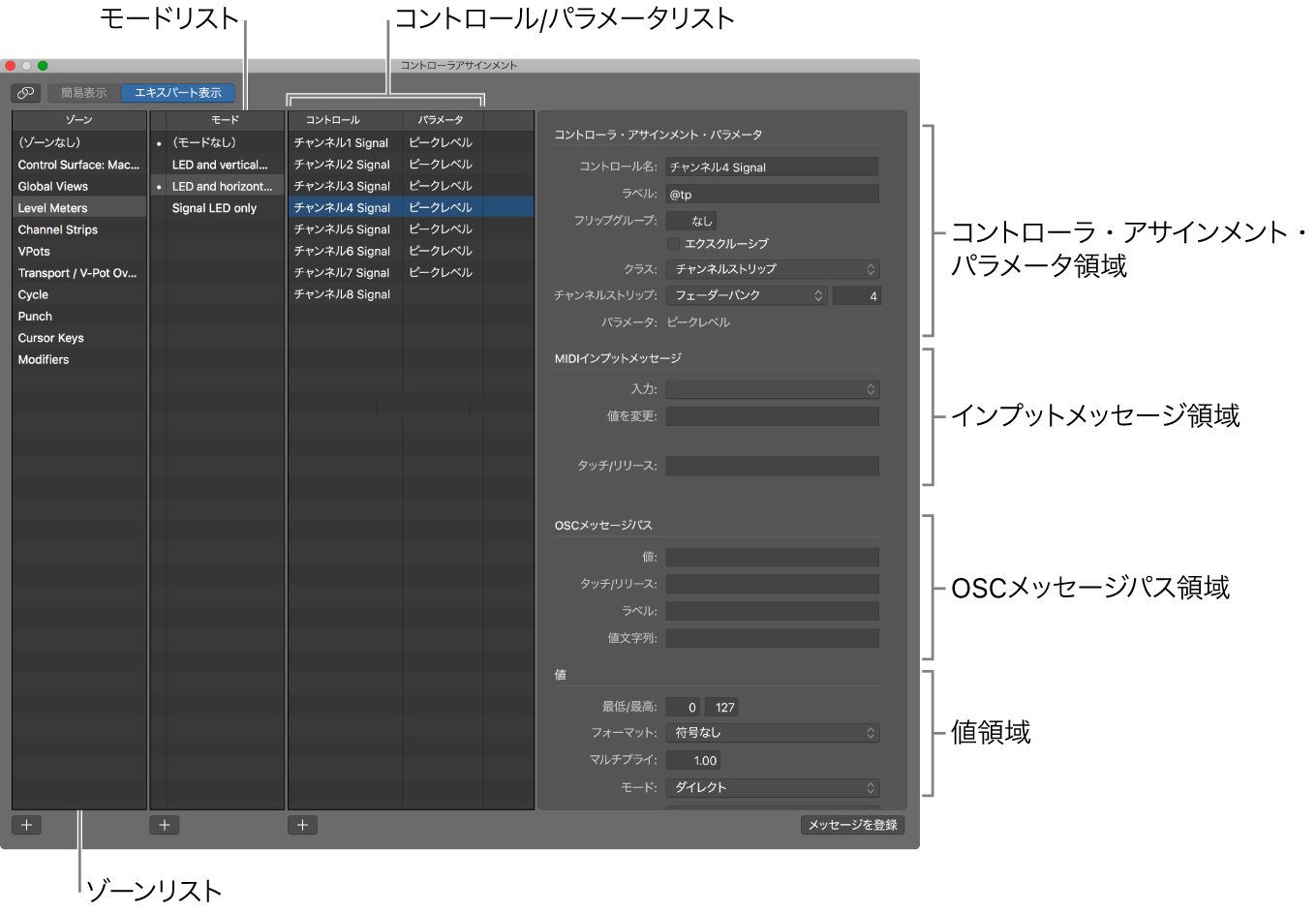
Task: Switch to the エキスパート表示 tab
Action: click(178, 92)
